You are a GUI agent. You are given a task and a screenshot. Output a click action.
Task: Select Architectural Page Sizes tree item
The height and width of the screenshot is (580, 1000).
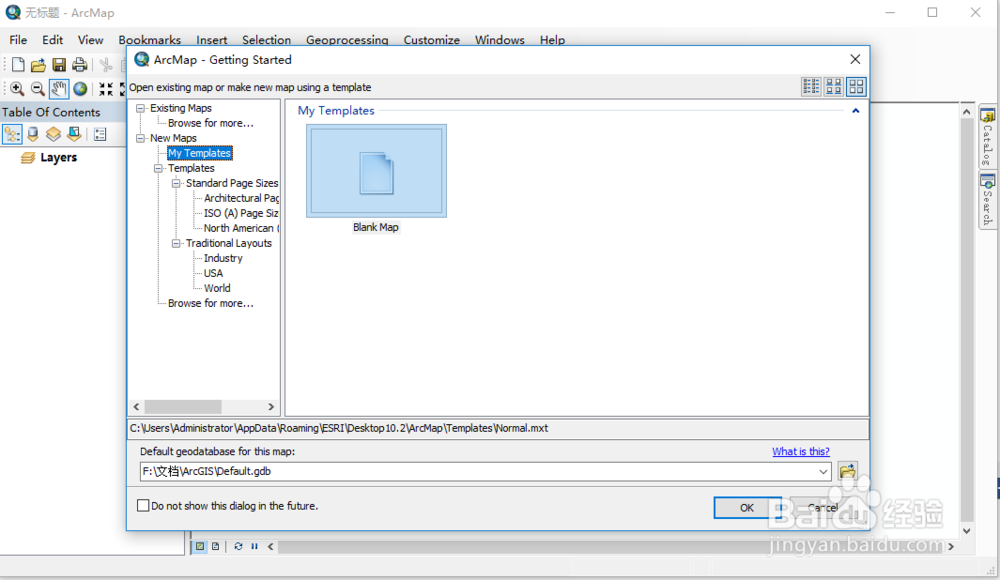[241, 198]
